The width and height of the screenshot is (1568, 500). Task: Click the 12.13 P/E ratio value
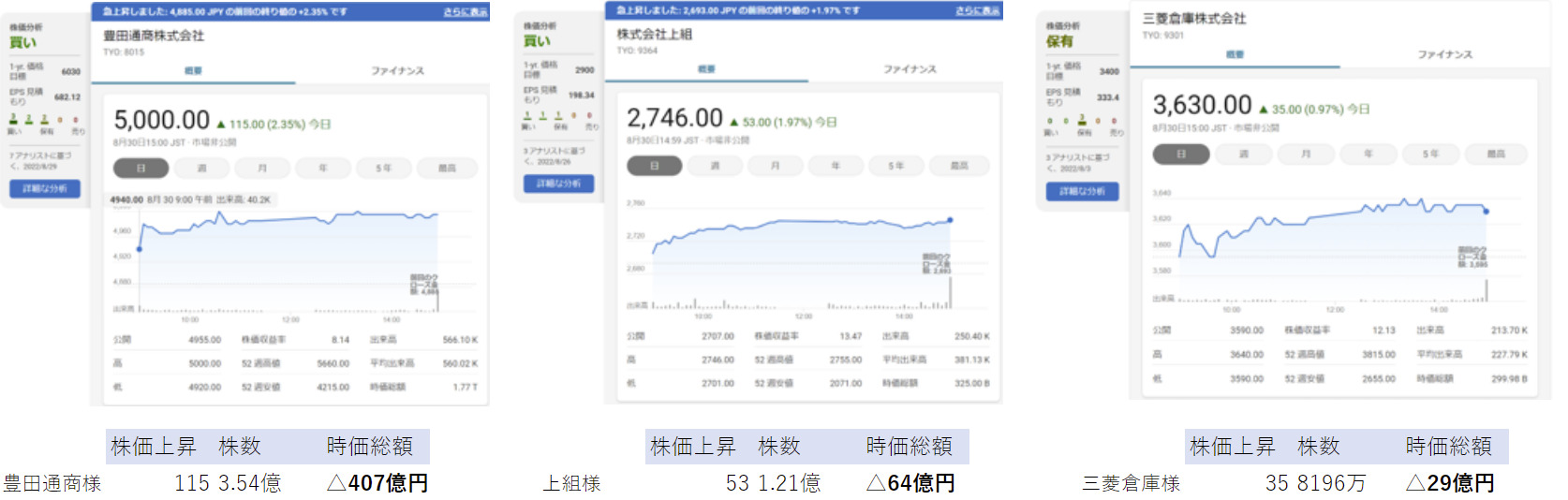click(1383, 331)
